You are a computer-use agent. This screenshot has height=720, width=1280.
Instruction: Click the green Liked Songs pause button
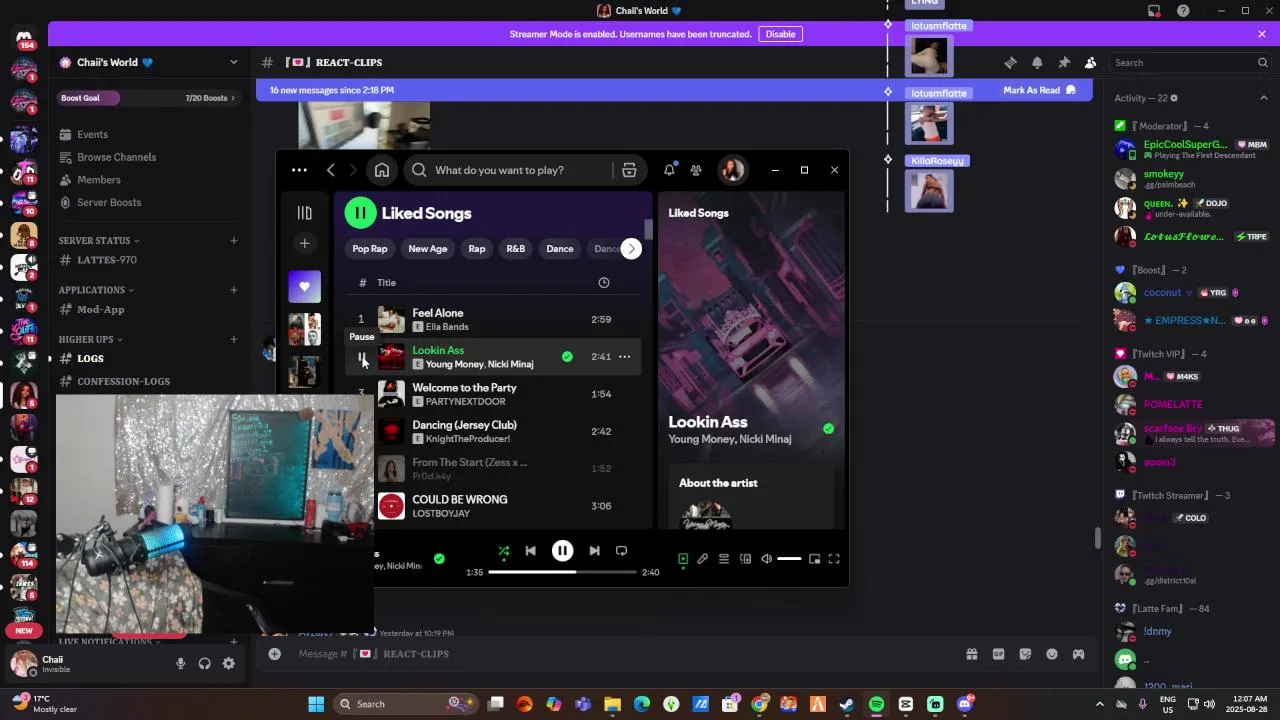(360, 213)
